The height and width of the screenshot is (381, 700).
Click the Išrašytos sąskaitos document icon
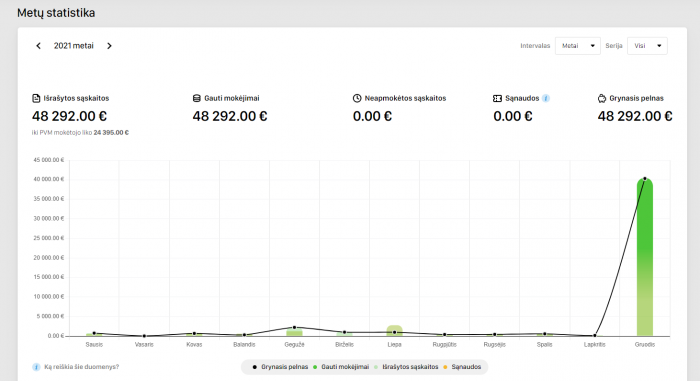(x=36, y=98)
